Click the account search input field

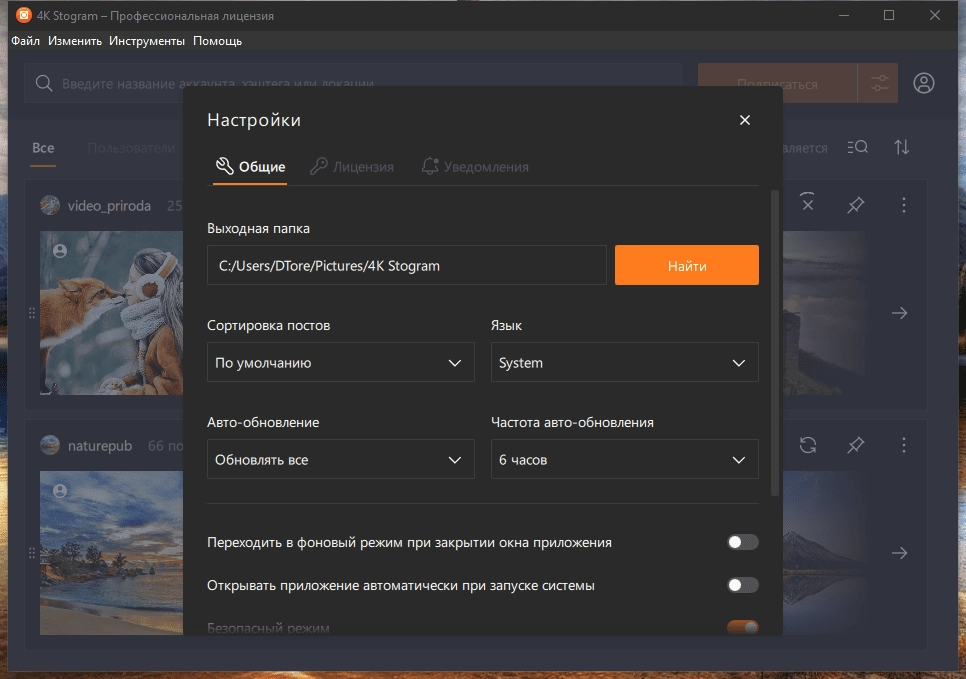[x=352, y=83]
